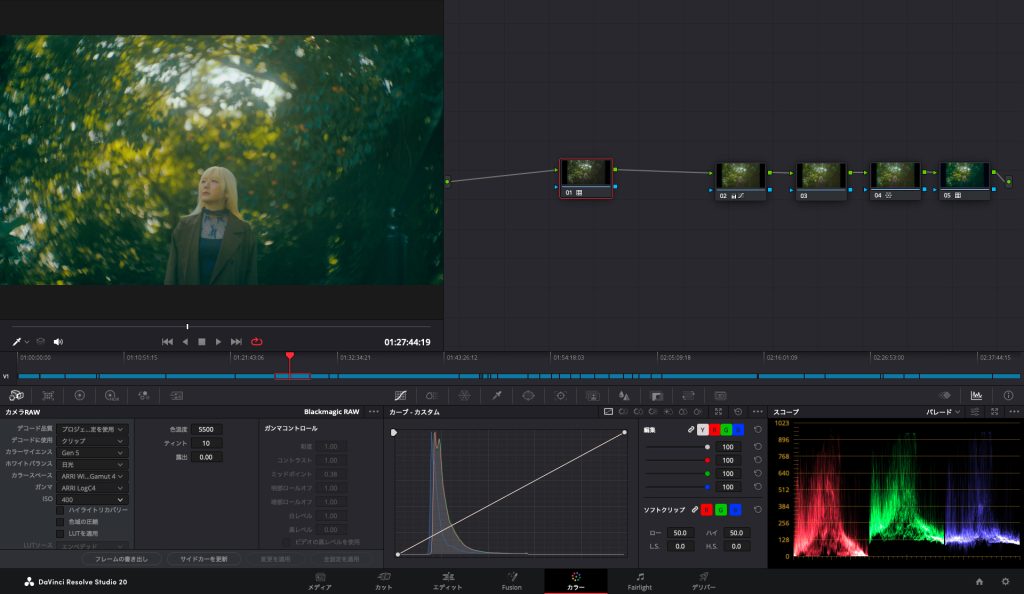Screen dimensions: 1024x594
Task: Select node 02 thumbnail in node graph
Action: click(741, 176)
